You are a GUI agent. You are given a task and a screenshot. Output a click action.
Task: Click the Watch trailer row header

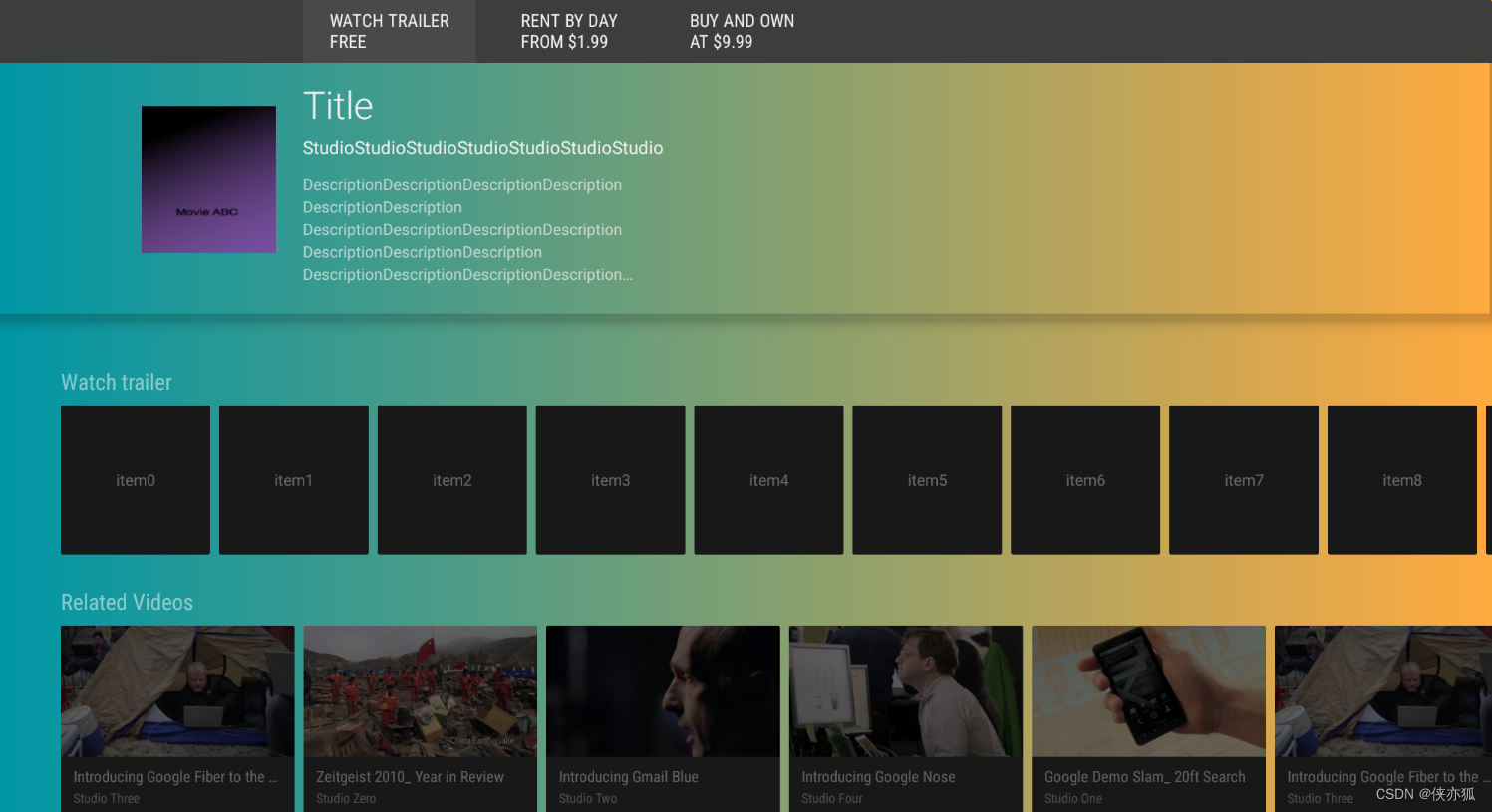coord(116,382)
